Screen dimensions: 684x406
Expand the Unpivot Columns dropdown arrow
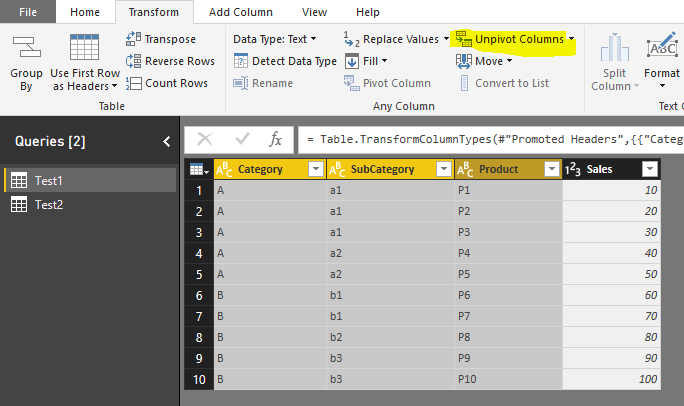pyautogui.click(x=571, y=38)
